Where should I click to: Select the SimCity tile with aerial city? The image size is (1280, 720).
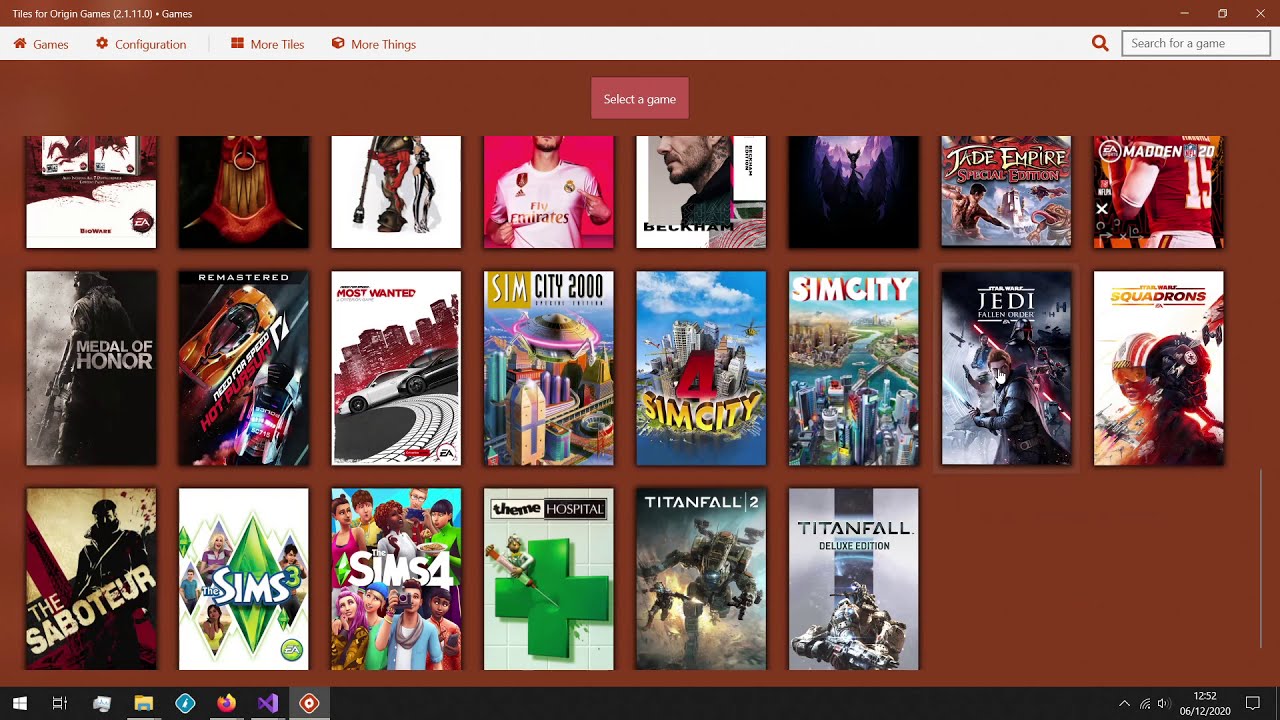pos(854,368)
